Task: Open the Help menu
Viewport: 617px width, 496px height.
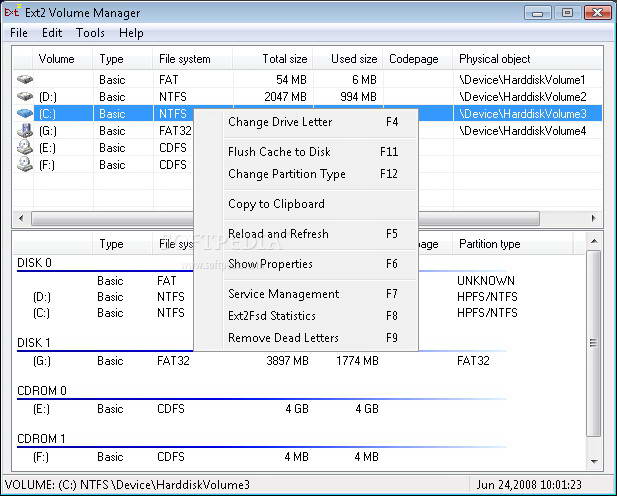Action: [131, 33]
